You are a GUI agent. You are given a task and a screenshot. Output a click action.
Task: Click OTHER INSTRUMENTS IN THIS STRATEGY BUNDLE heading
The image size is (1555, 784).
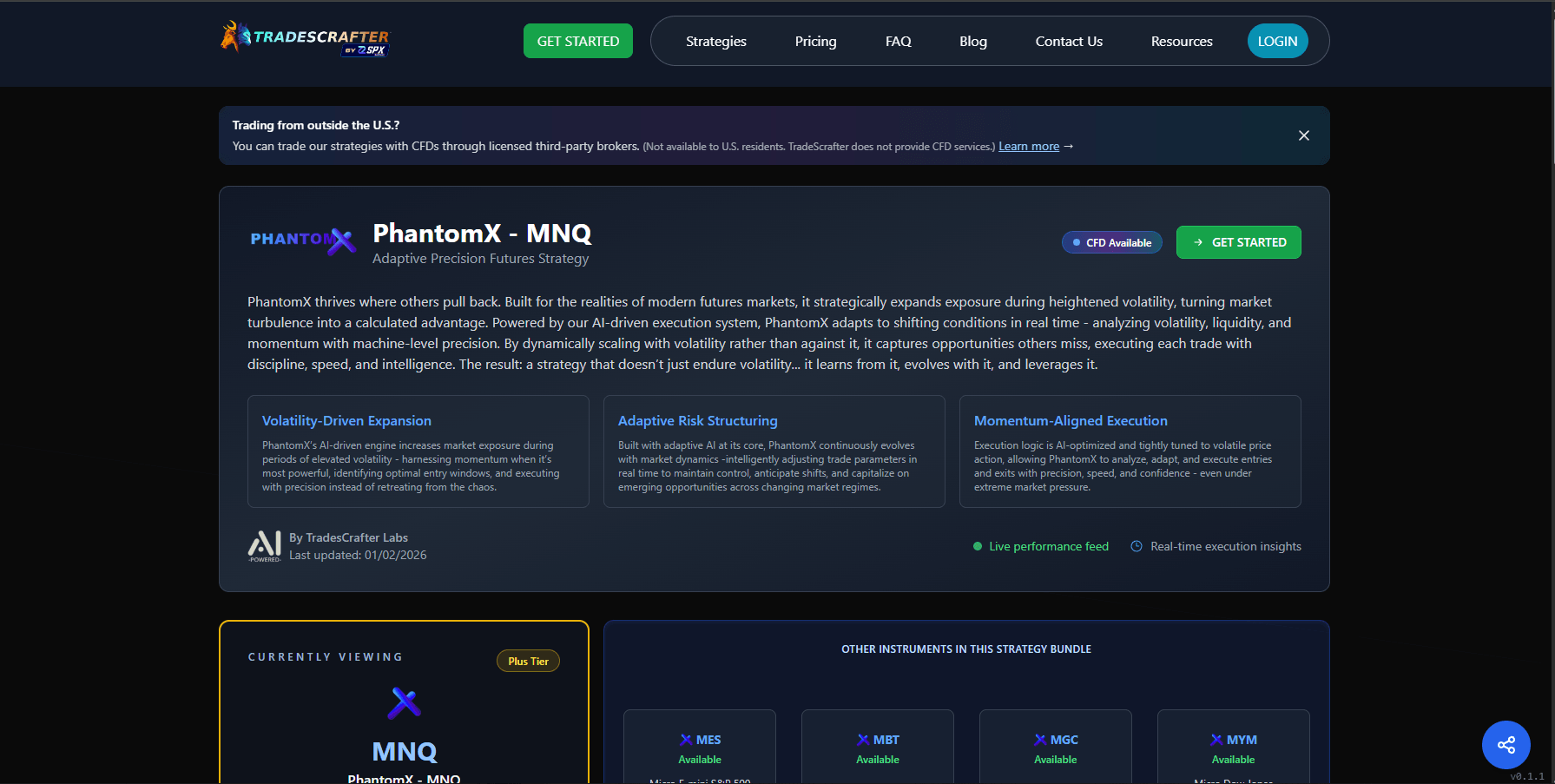(966, 649)
